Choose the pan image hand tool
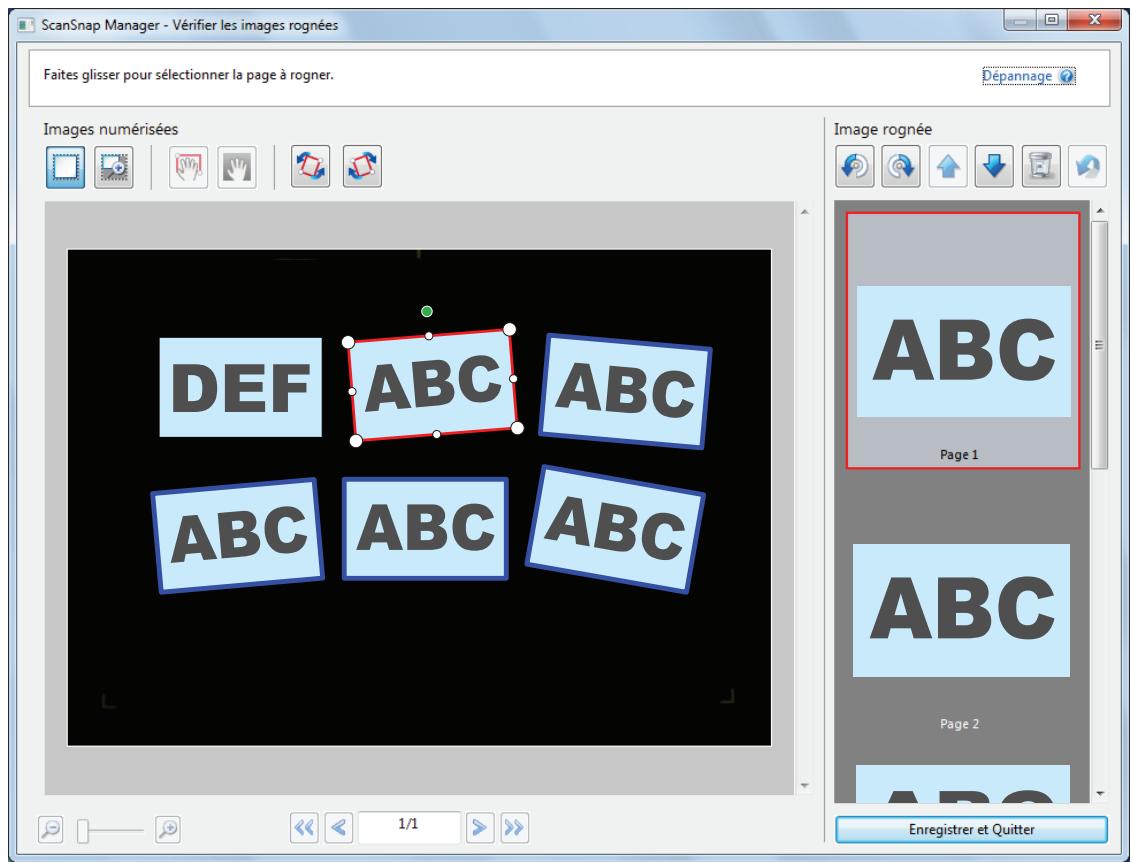 [x=237, y=167]
